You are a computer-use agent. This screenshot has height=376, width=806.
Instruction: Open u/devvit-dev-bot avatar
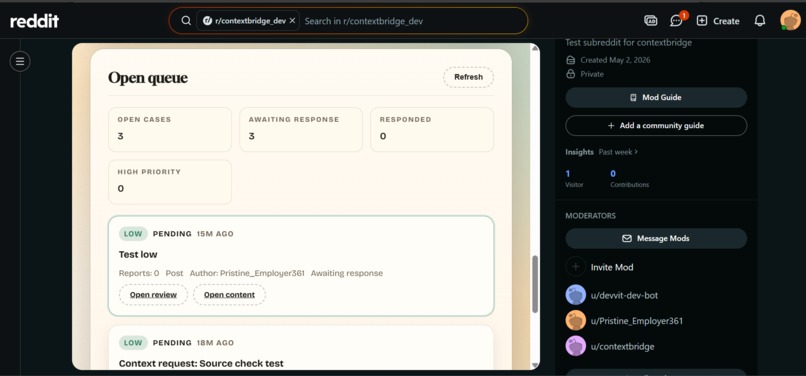pos(576,295)
